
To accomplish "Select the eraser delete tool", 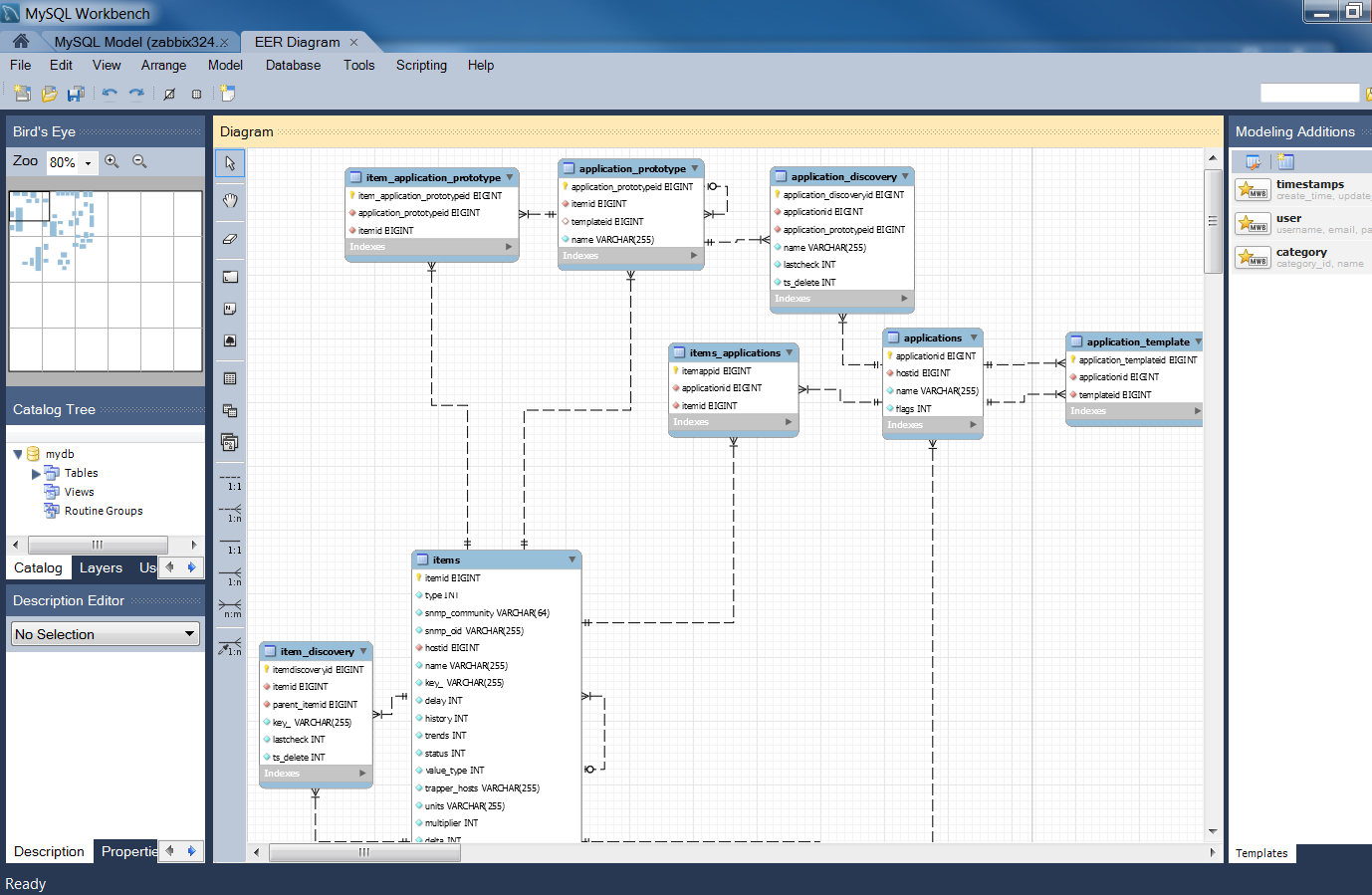I will (229, 239).
